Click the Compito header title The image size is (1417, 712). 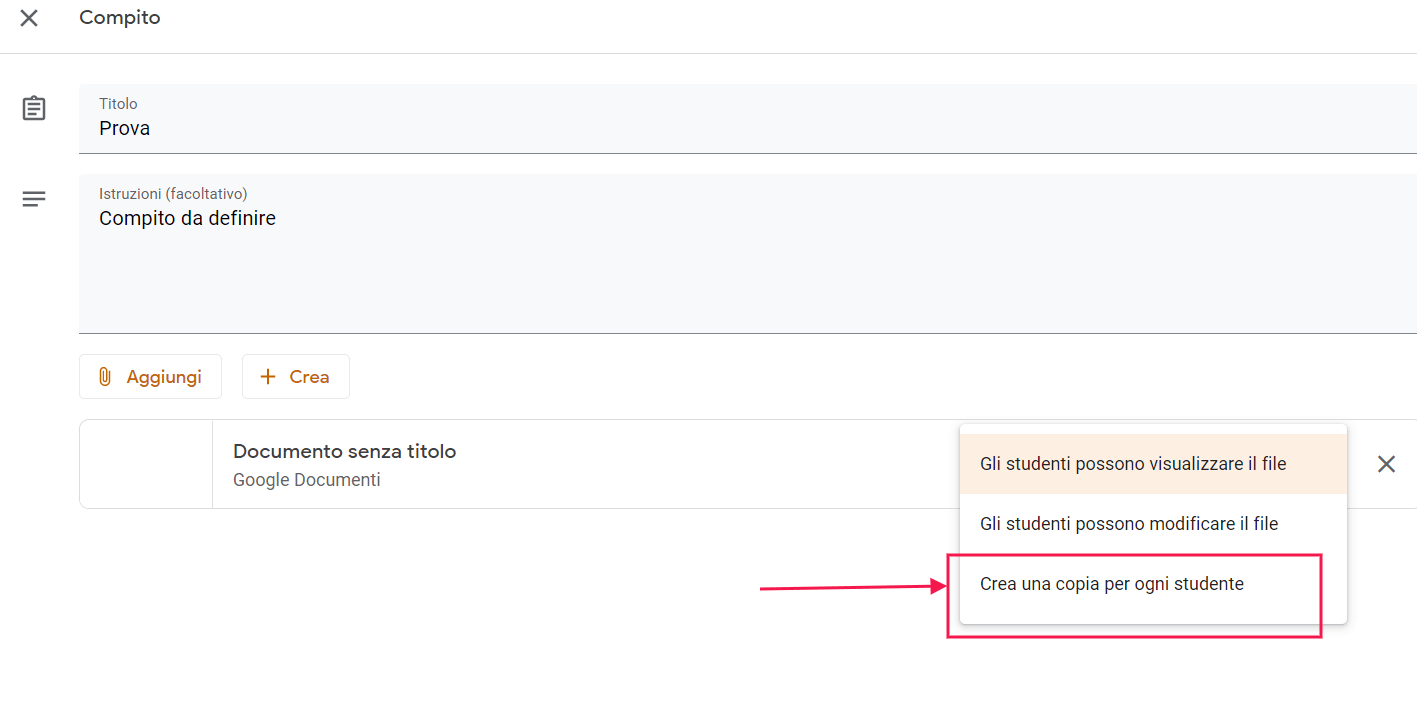click(119, 18)
